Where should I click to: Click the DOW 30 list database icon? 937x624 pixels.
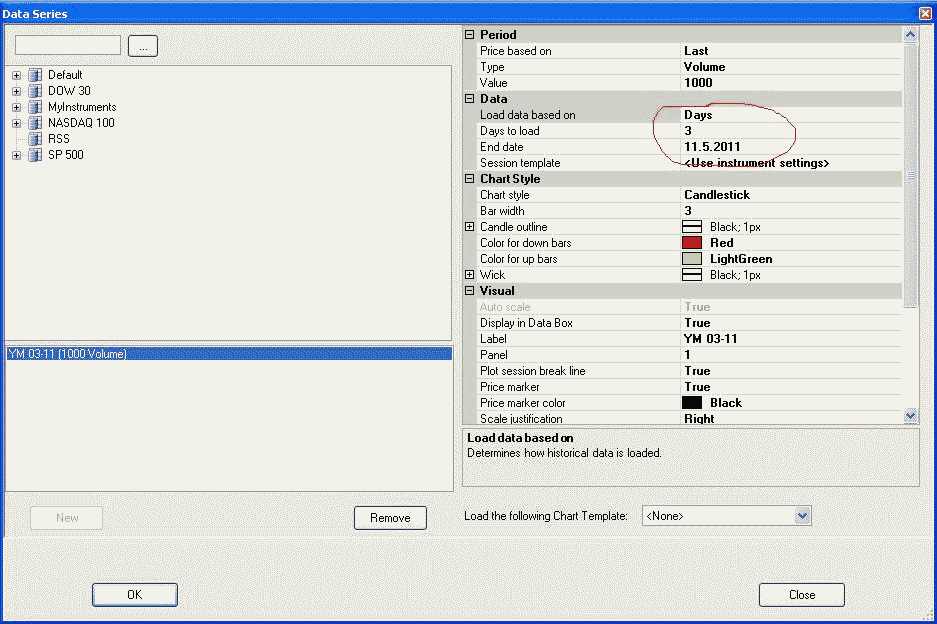[x=35, y=91]
